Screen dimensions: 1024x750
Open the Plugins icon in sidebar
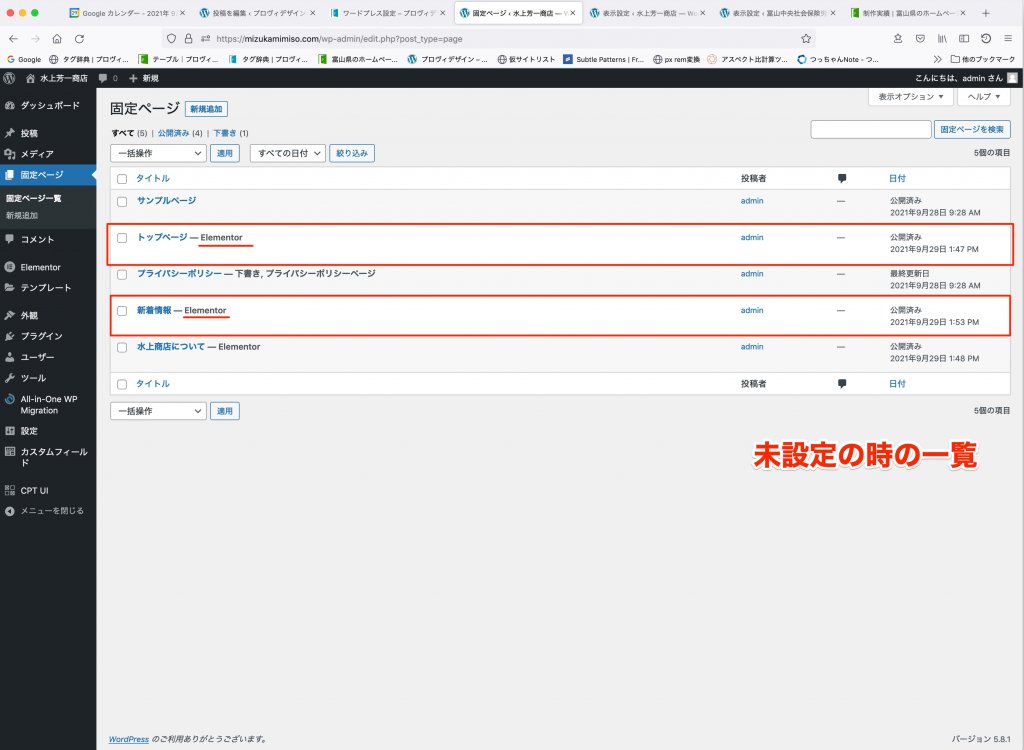pos(10,336)
